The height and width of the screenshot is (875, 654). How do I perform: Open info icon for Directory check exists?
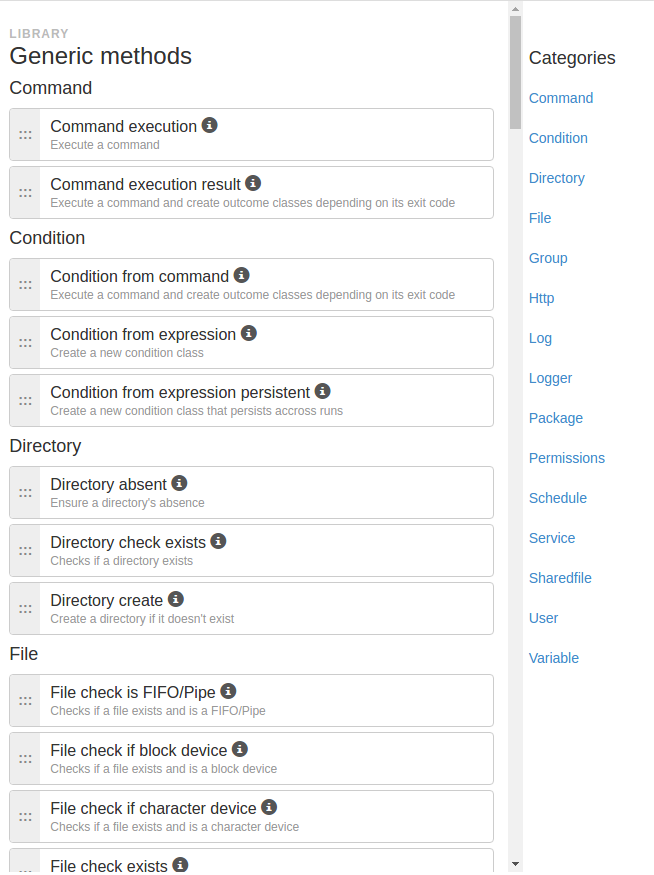pyautogui.click(x=218, y=541)
